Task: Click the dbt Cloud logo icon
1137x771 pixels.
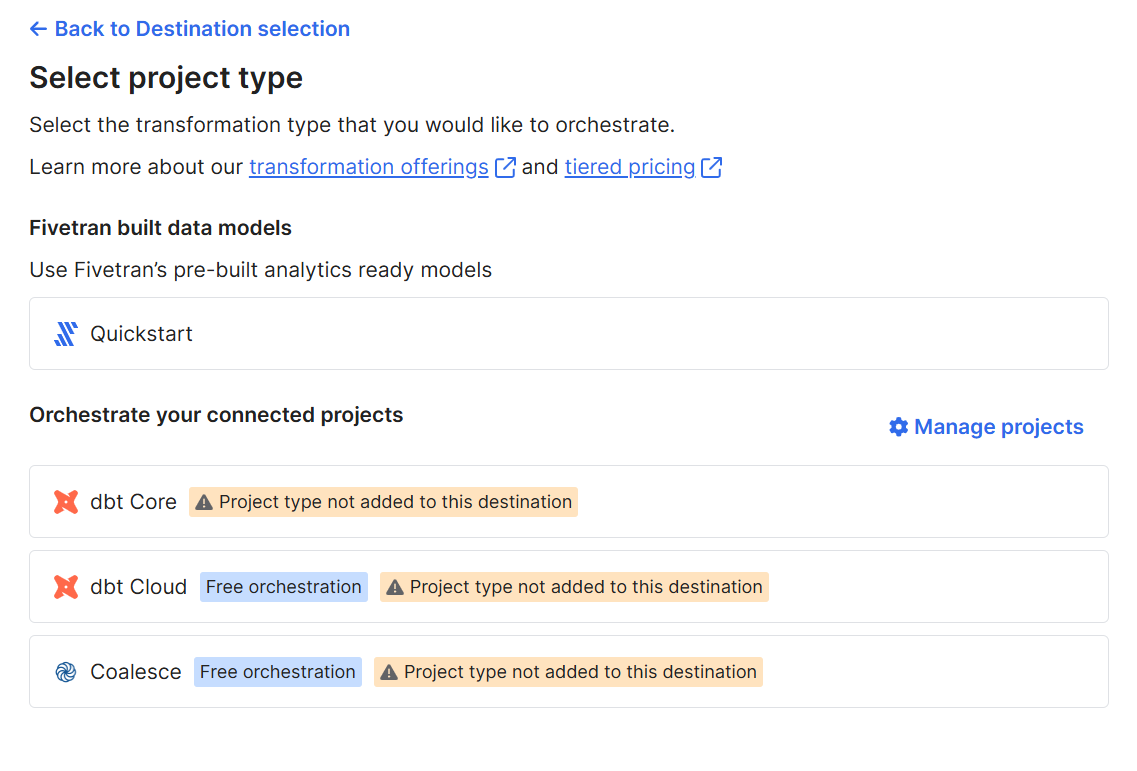Action: (x=66, y=587)
